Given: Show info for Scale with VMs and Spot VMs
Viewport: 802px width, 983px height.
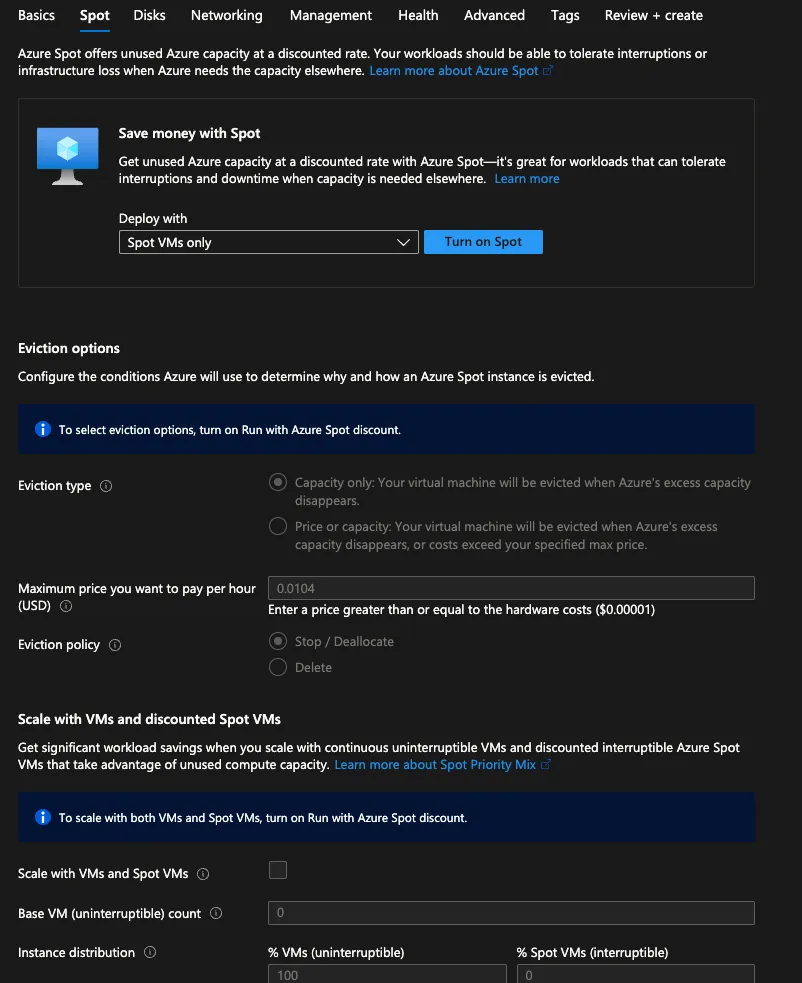Looking at the screenshot, I should 203,874.
